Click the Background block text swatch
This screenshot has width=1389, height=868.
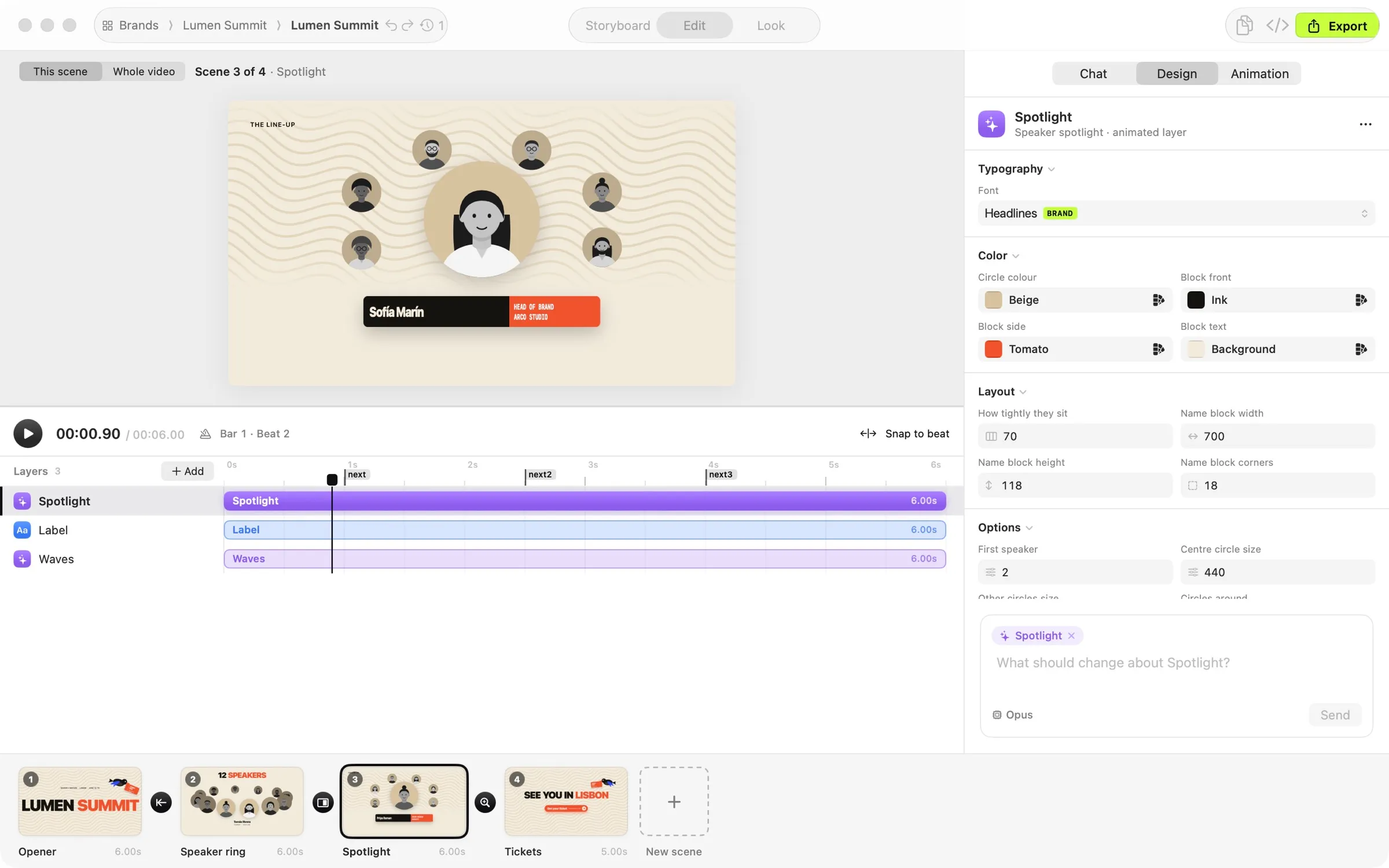[1196, 349]
